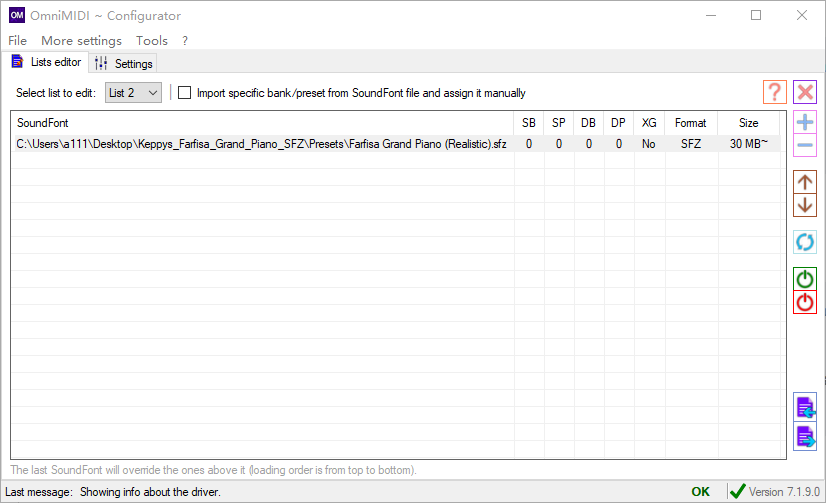Click the orange question mark help icon

click(x=774, y=93)
